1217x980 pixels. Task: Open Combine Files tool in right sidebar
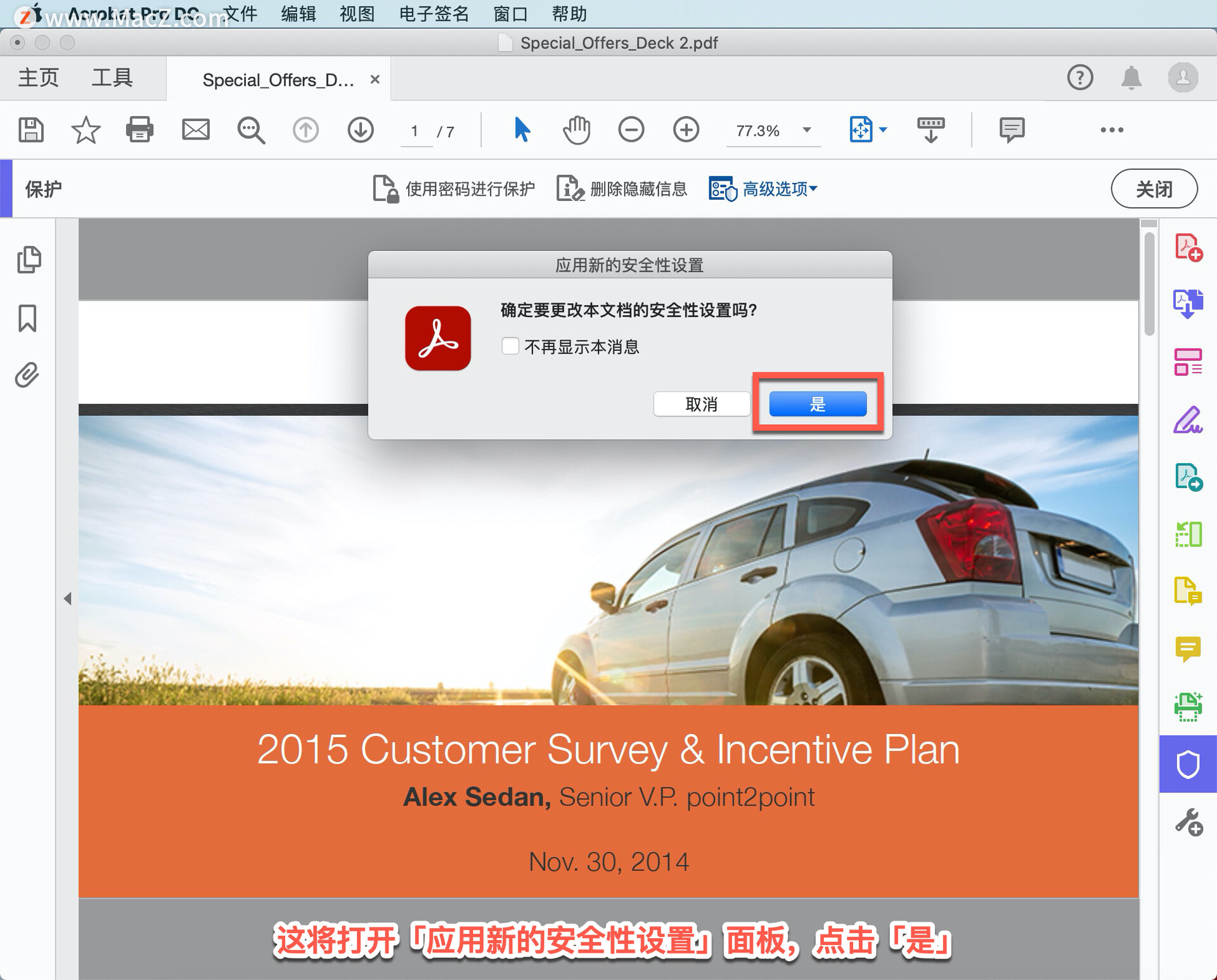(1188, 304)
